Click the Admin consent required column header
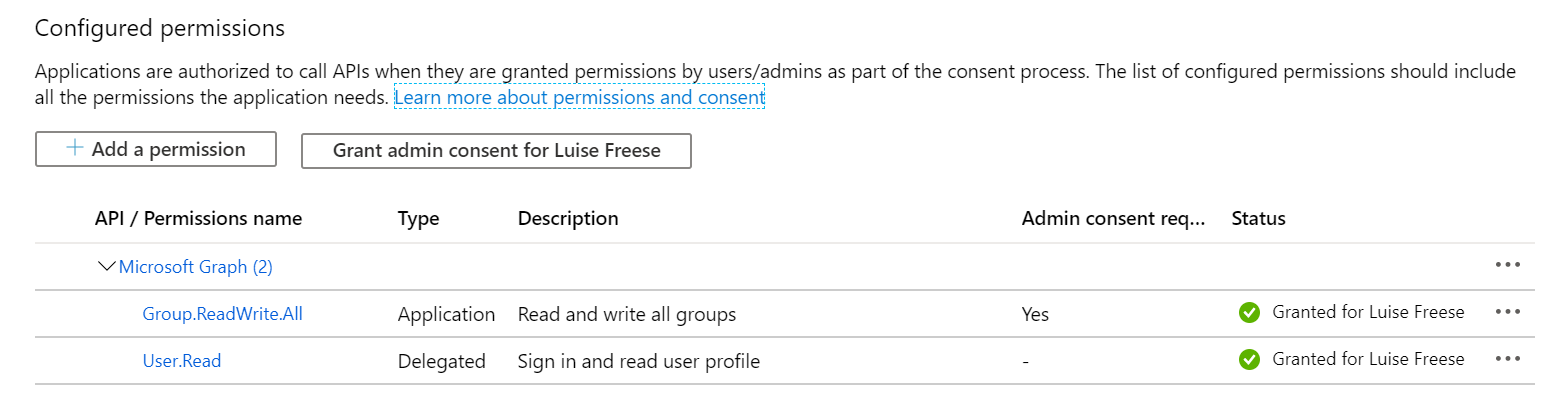This screenshot has width=1564, height=411. 1114,218
